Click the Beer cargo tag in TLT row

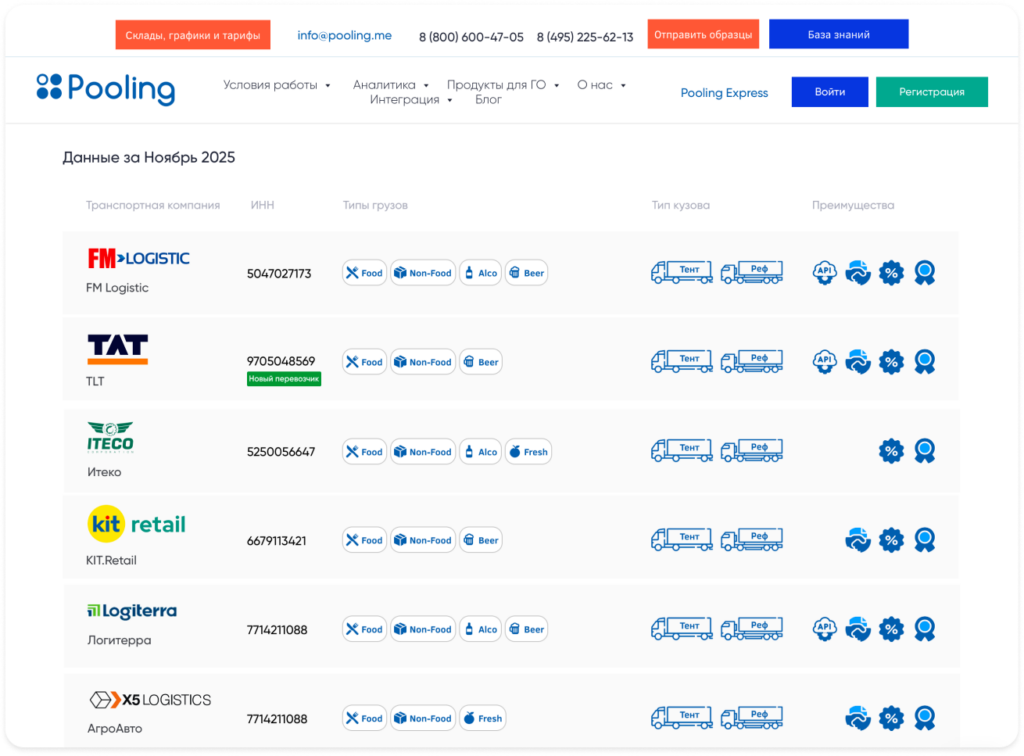480,362
